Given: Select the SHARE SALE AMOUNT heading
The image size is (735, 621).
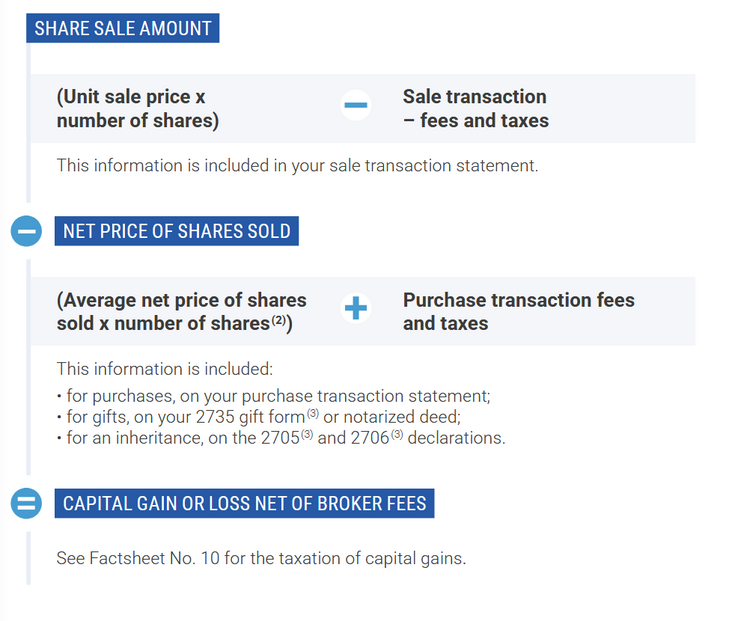Looking at the screenshot, I should pos(123,28).
